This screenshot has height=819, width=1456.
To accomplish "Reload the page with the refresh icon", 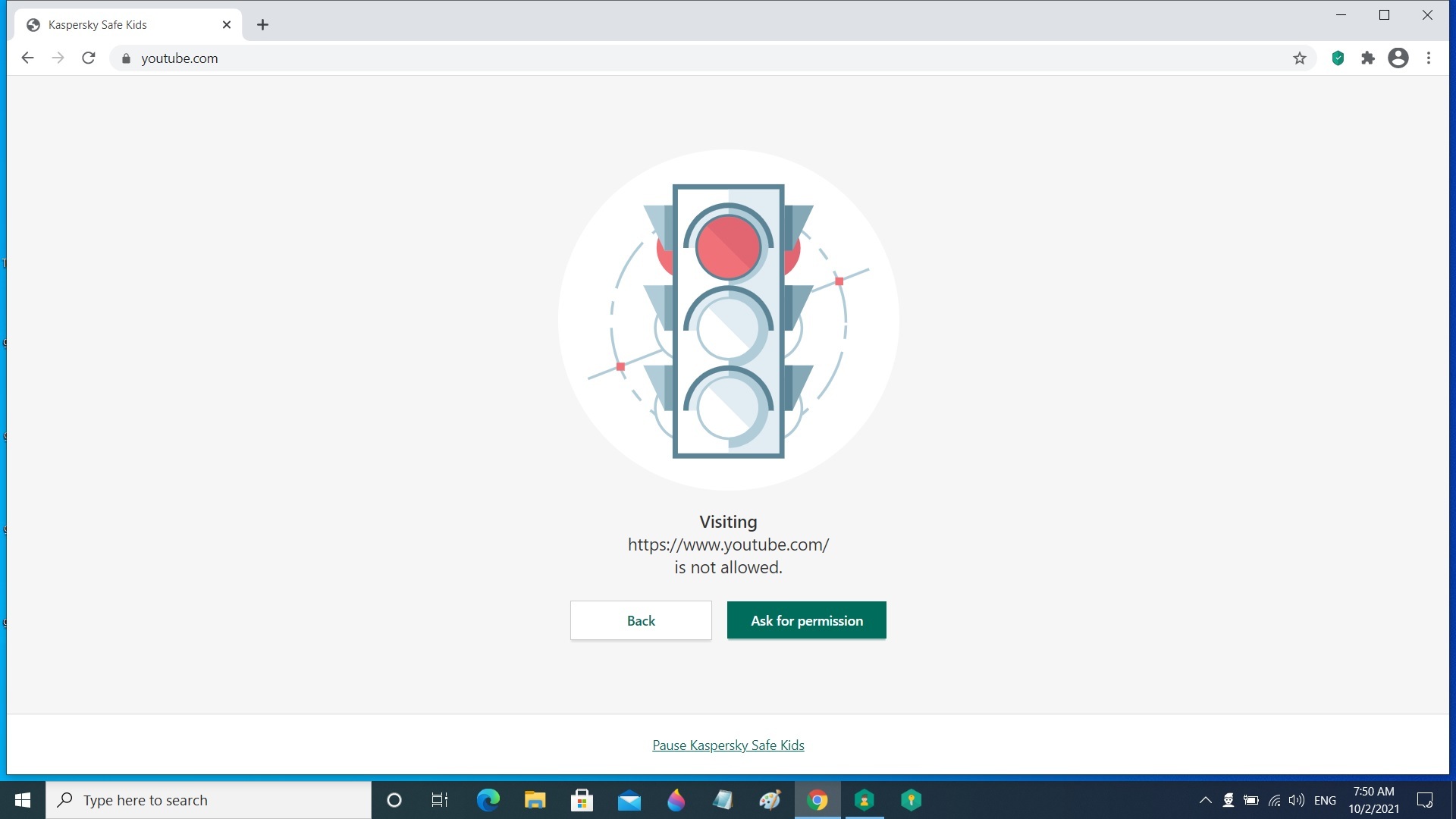I will 89,58.
